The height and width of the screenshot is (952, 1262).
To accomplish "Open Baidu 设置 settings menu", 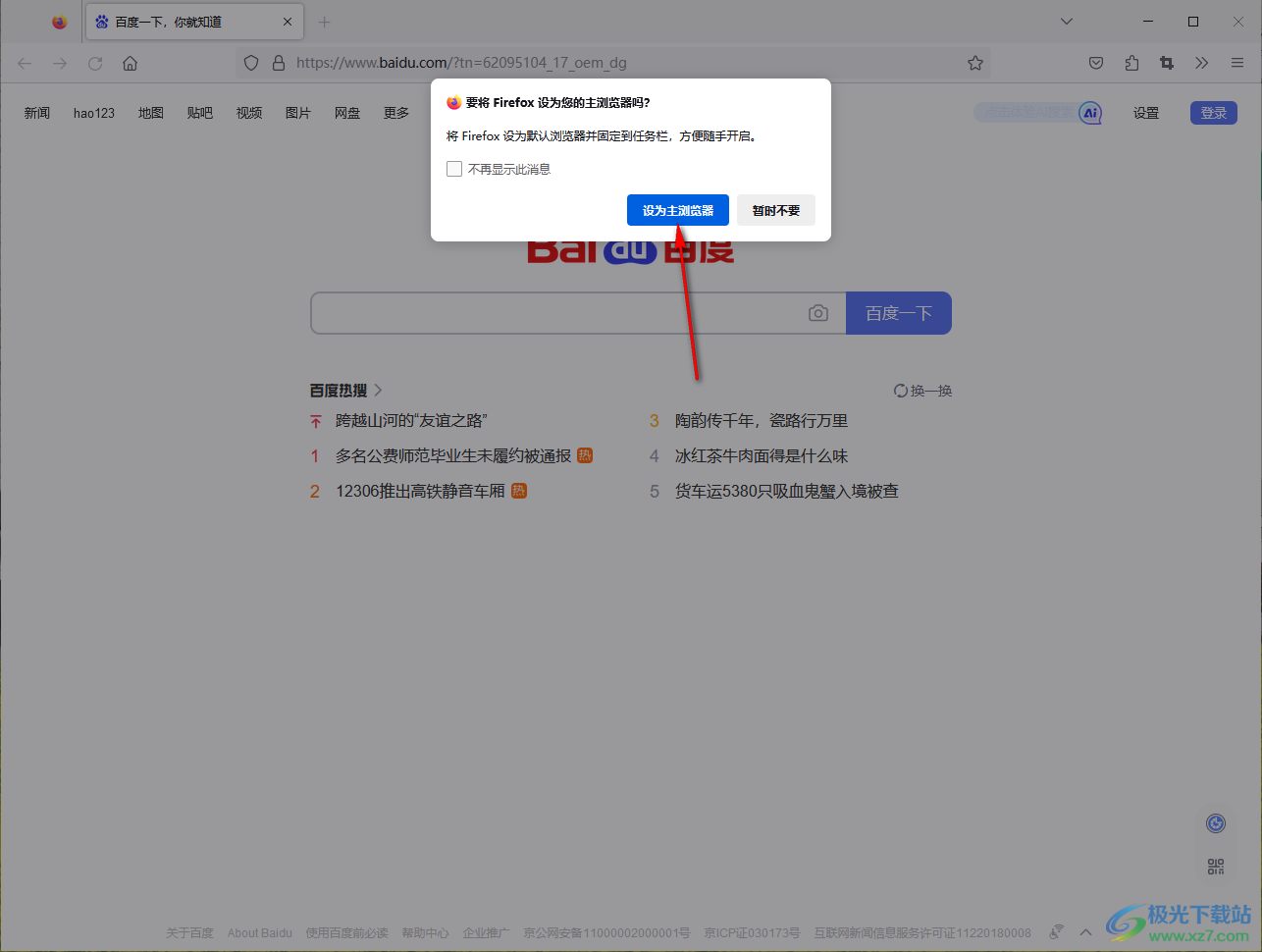I will click(x=1146, y=113).
